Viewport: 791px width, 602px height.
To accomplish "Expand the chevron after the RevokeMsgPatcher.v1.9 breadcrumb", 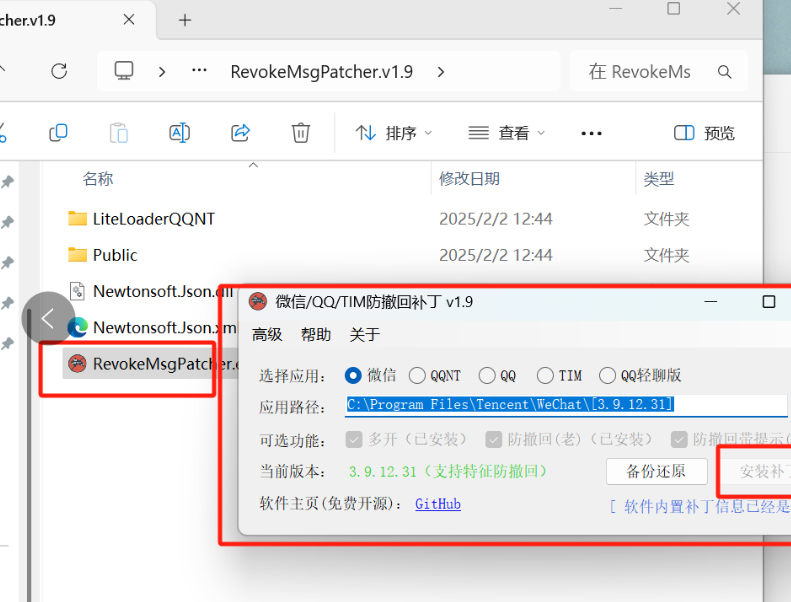I will coord(441,72).
